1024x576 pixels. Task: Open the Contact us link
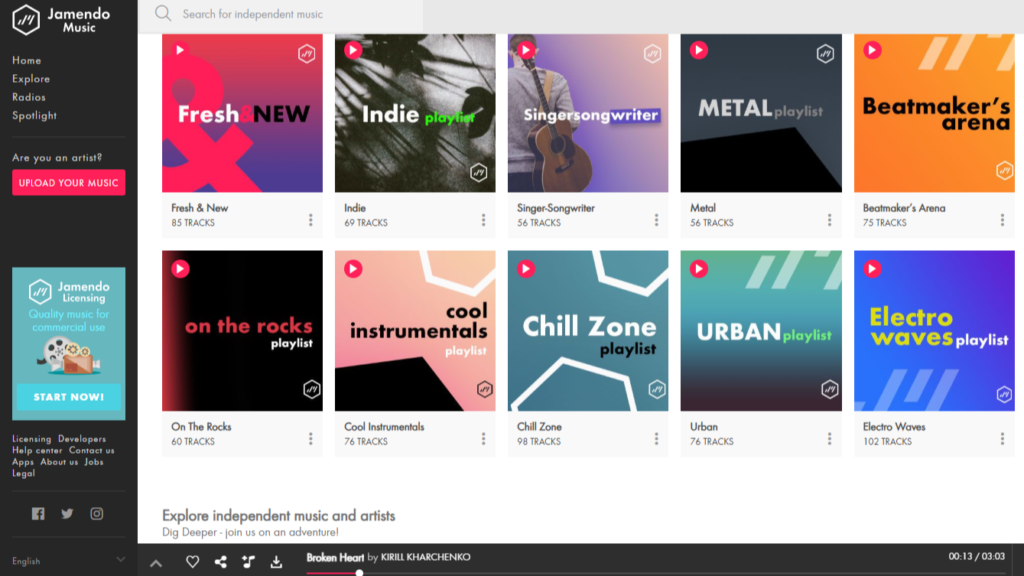(x=91, y=450)
